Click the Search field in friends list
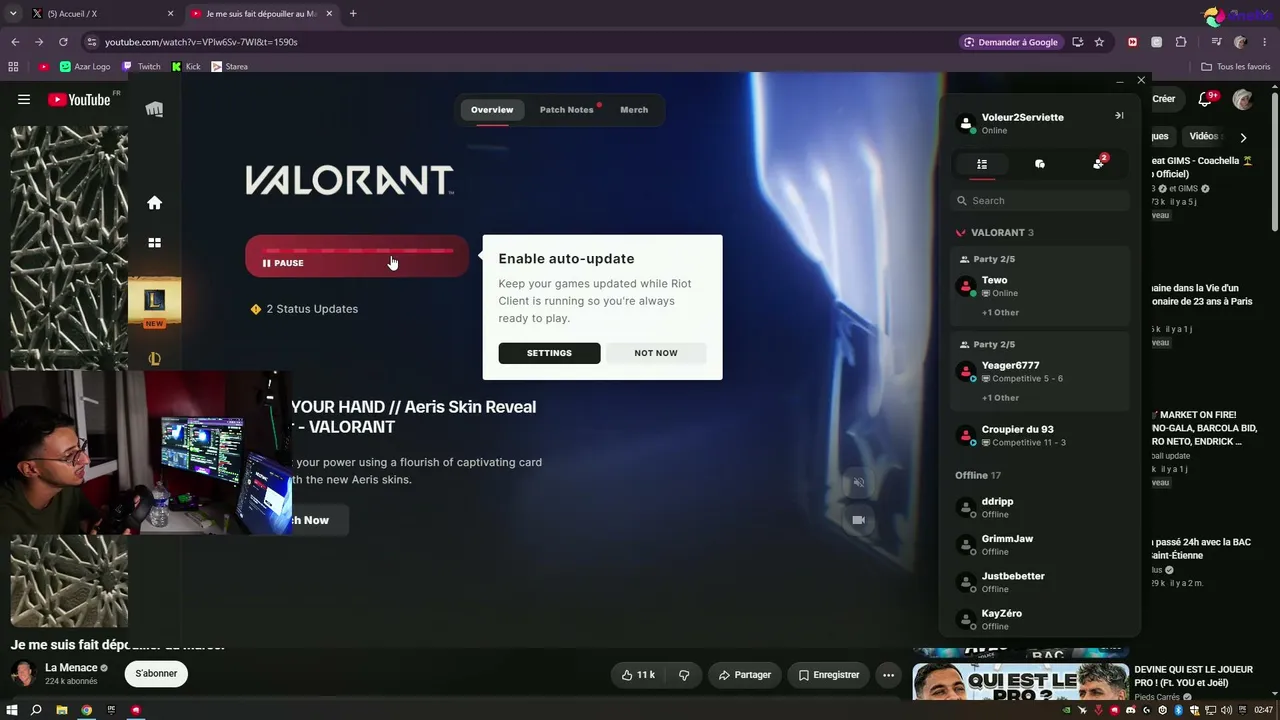The width and height of the screenshot is (1280, 720). (x=1040, y=201)
